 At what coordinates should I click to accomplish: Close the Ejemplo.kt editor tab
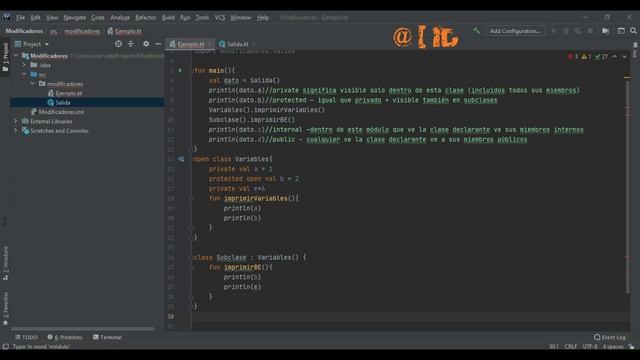click(x=210, y=44)
